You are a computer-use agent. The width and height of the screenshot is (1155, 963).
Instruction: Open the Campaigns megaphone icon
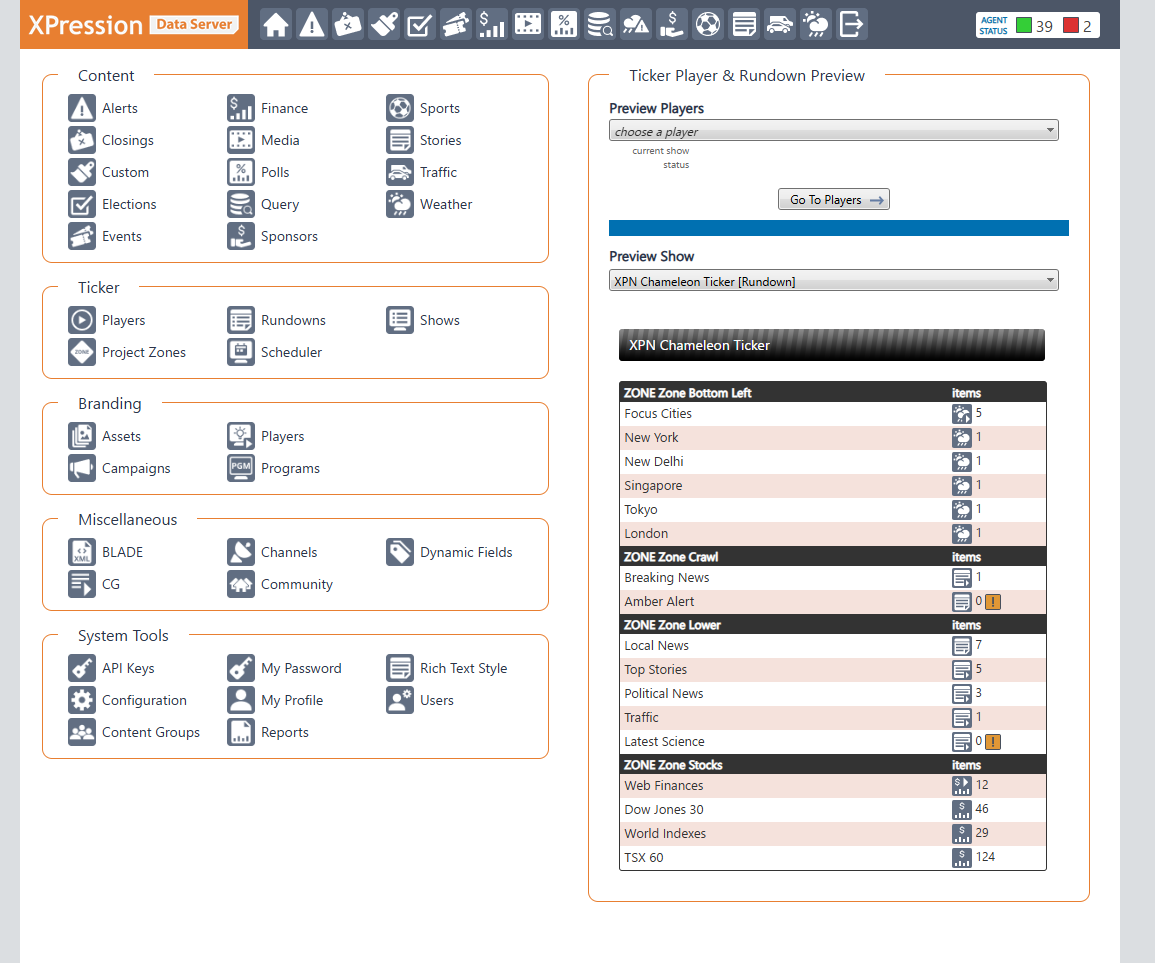[82, 468]
